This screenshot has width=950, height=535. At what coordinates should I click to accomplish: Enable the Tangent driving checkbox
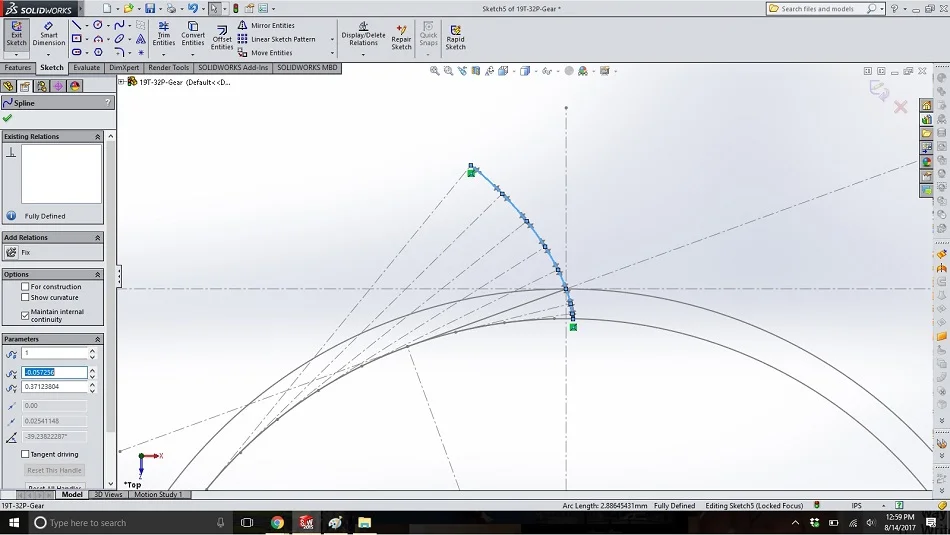[x=25, y=454]
